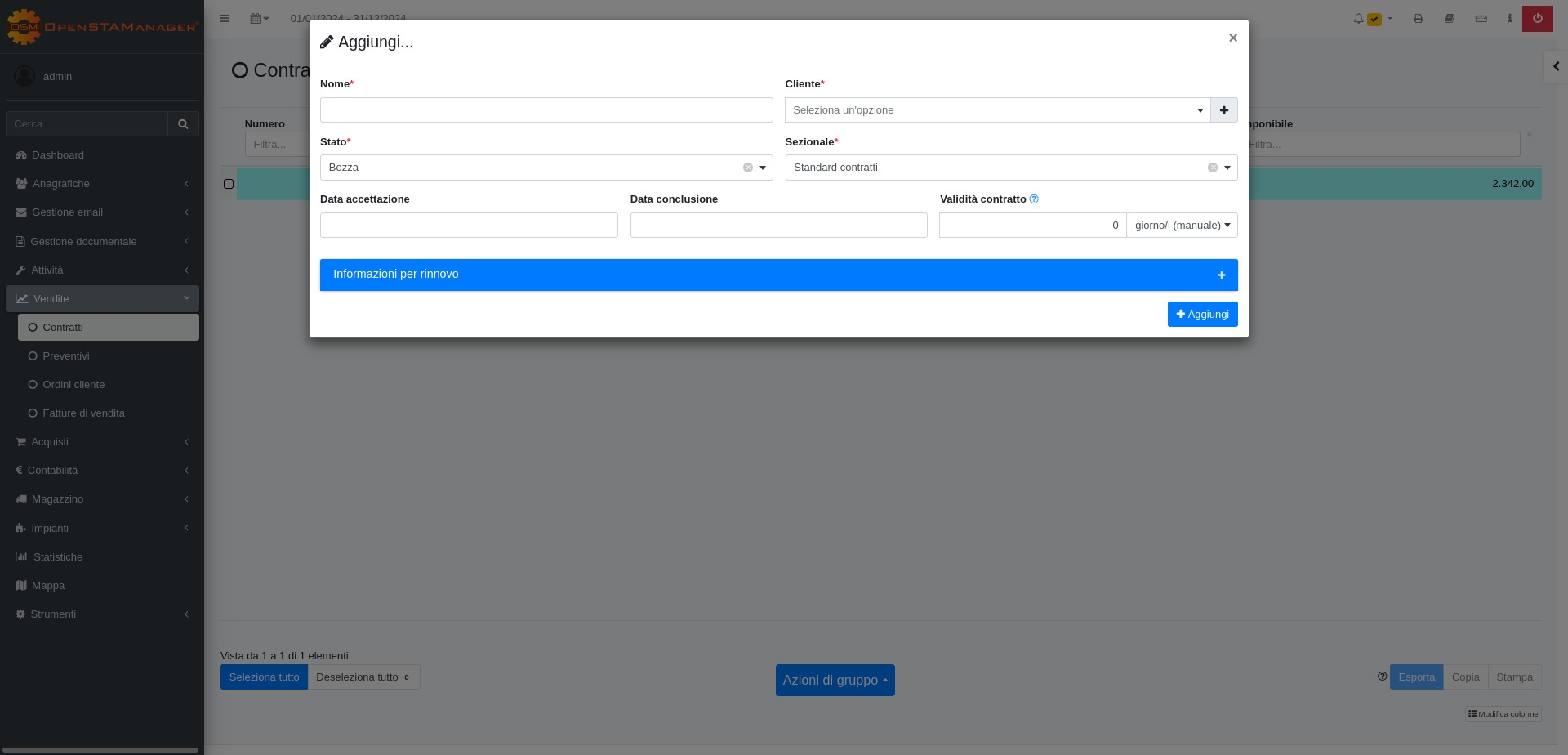This screenshot has height=755, width=1568.
Task: Open Fatture di vendita menu item
Action: tap(83, 413)
